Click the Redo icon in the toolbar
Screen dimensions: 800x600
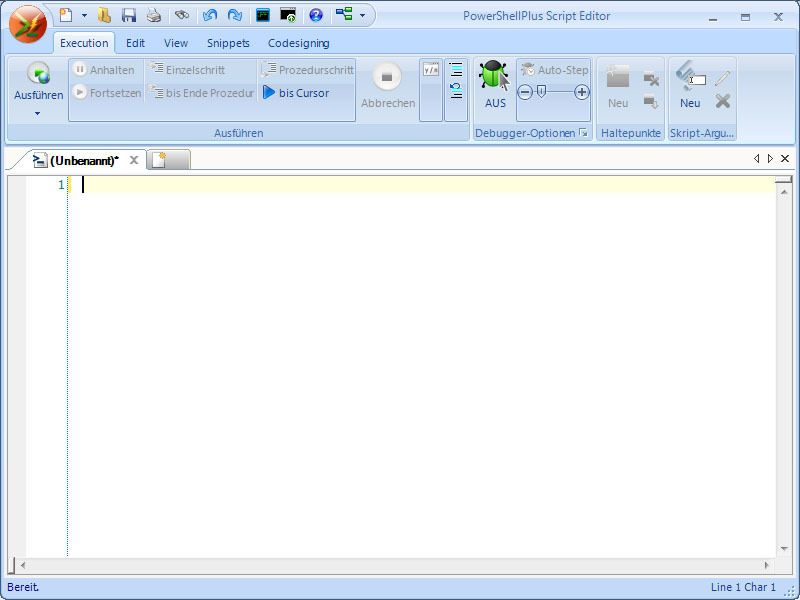point(236,16)
